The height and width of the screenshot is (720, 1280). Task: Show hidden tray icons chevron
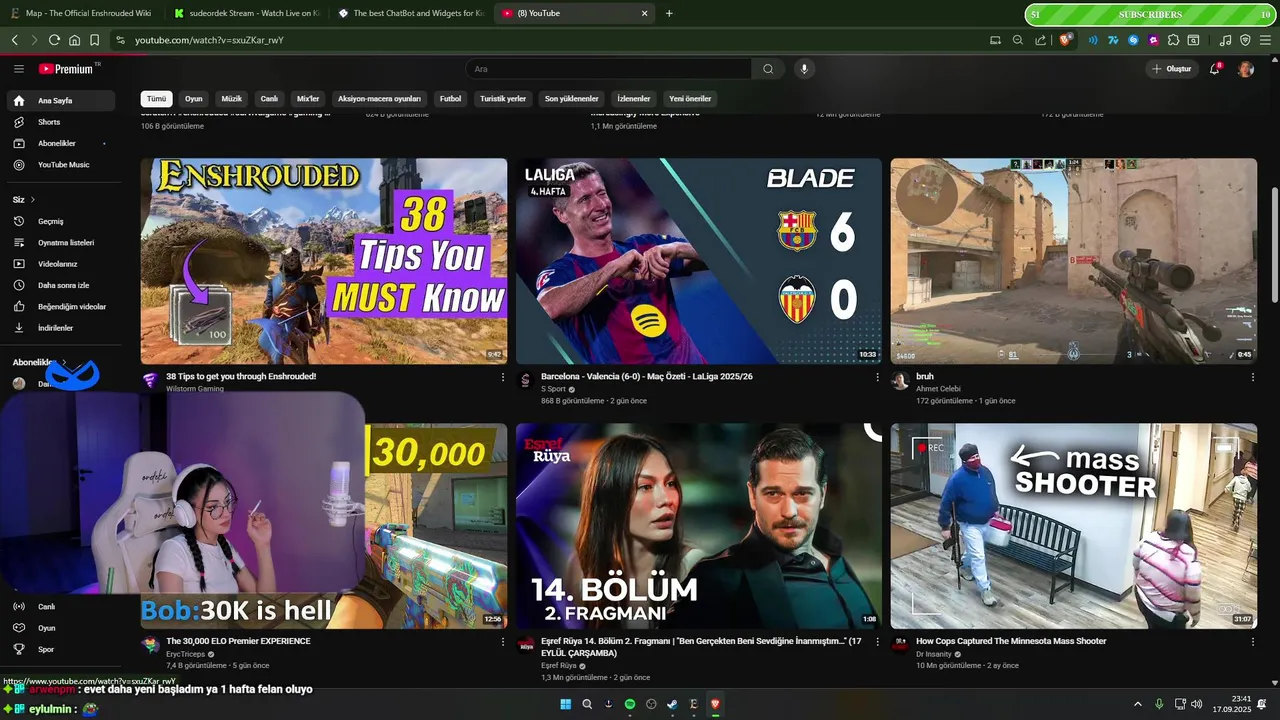coord(1138,704)
